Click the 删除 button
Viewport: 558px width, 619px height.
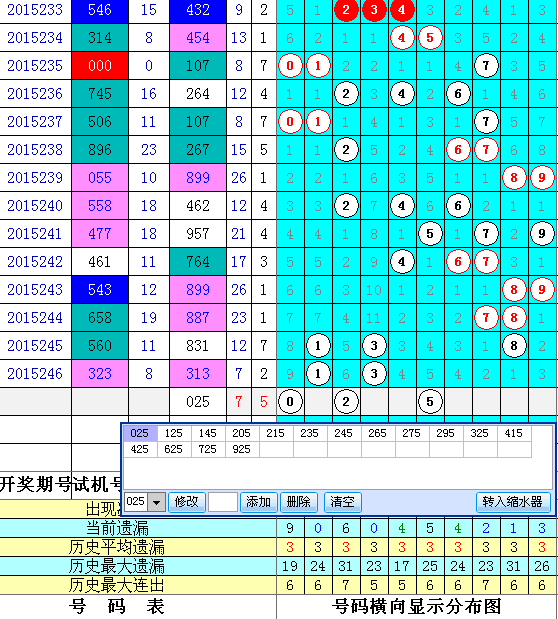click(x=299, y=502)
